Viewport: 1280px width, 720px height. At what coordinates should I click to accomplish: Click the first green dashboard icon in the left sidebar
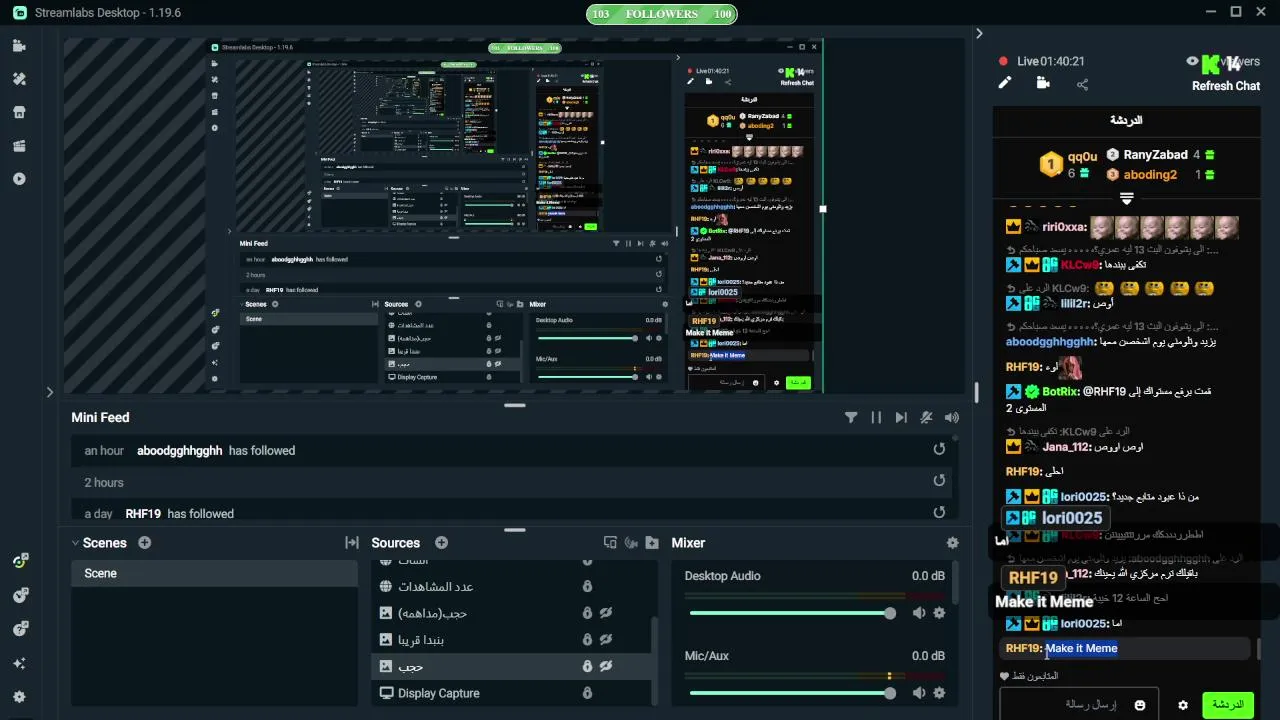19,561
